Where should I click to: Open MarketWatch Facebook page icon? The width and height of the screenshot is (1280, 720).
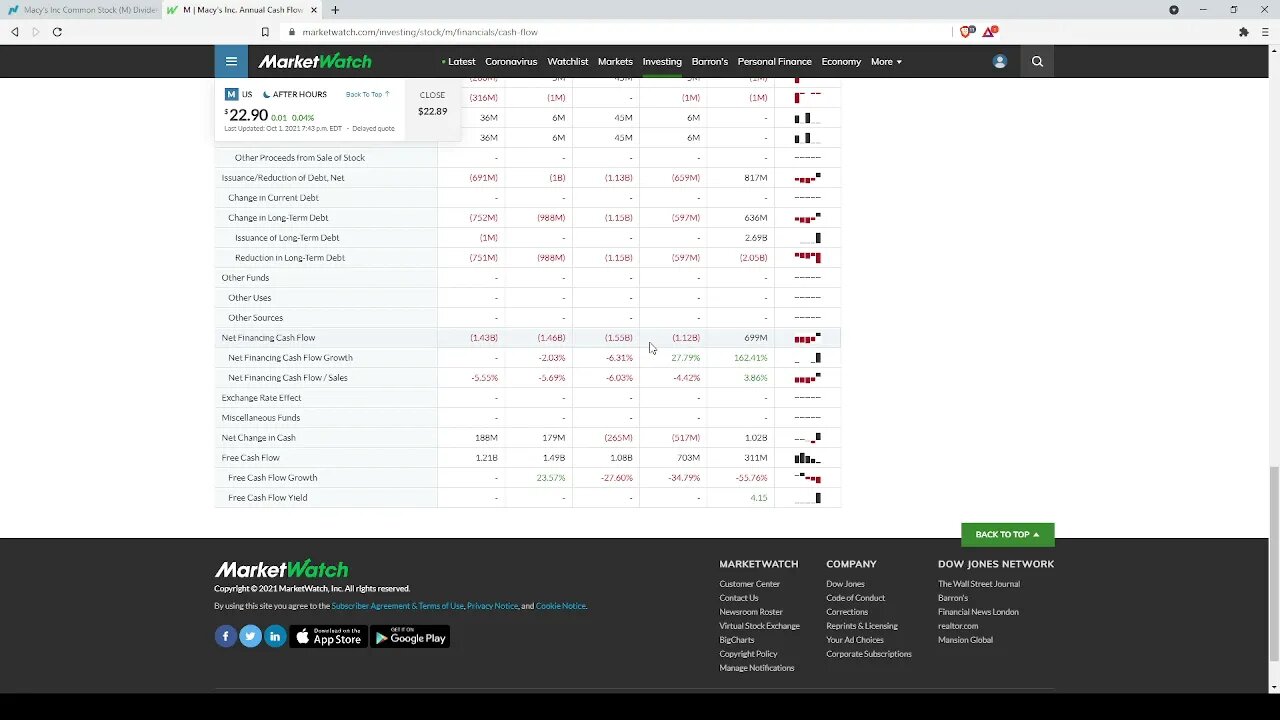[225, 636]
